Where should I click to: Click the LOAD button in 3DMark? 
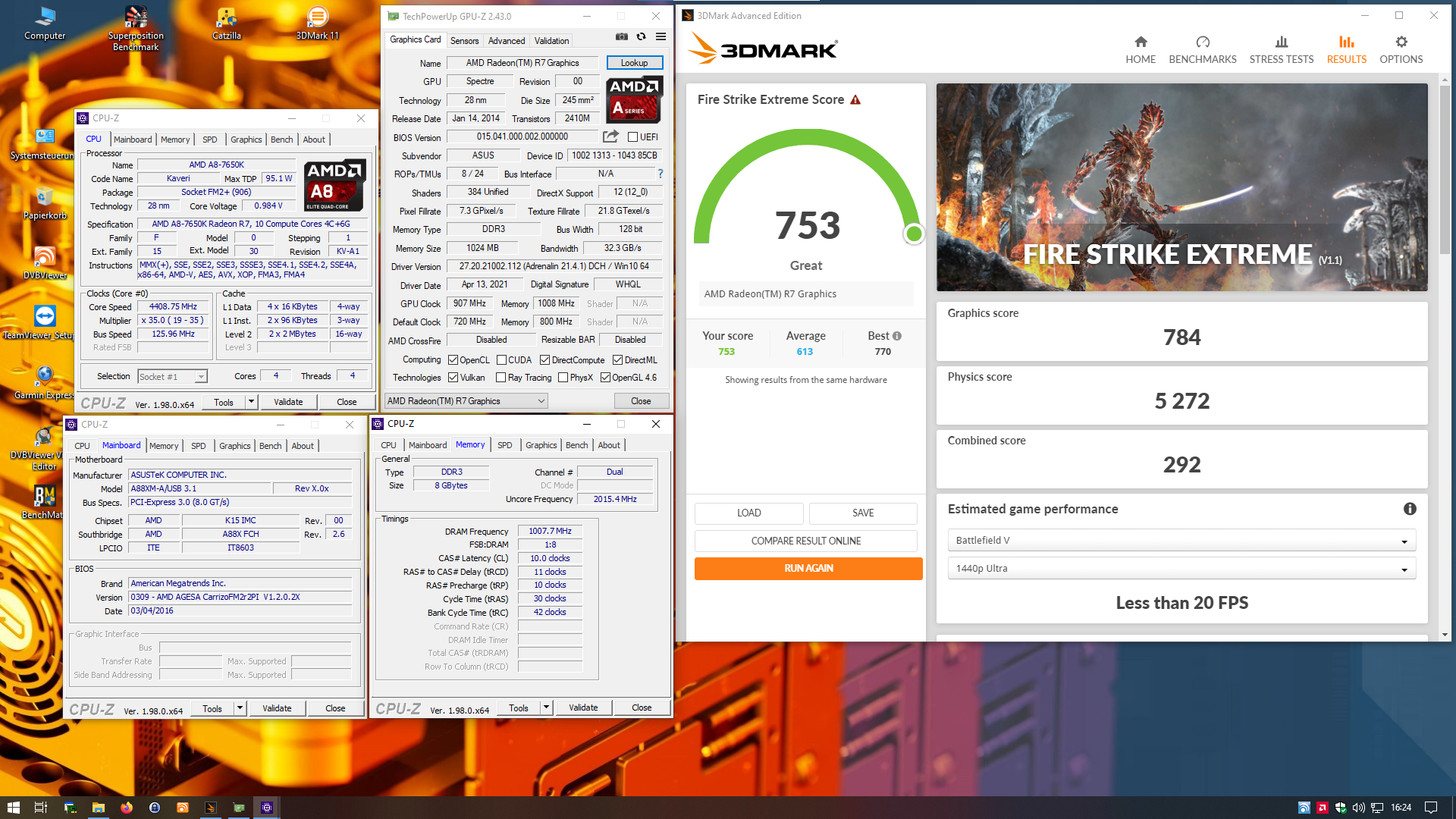pos(748,513)
